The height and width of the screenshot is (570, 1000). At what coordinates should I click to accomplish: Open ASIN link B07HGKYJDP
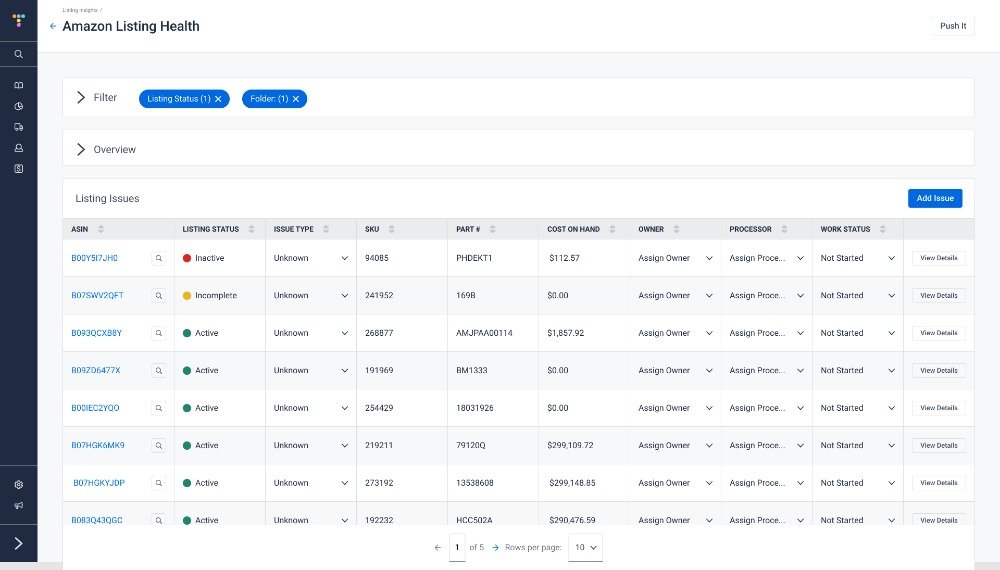(x=99, y=483)
